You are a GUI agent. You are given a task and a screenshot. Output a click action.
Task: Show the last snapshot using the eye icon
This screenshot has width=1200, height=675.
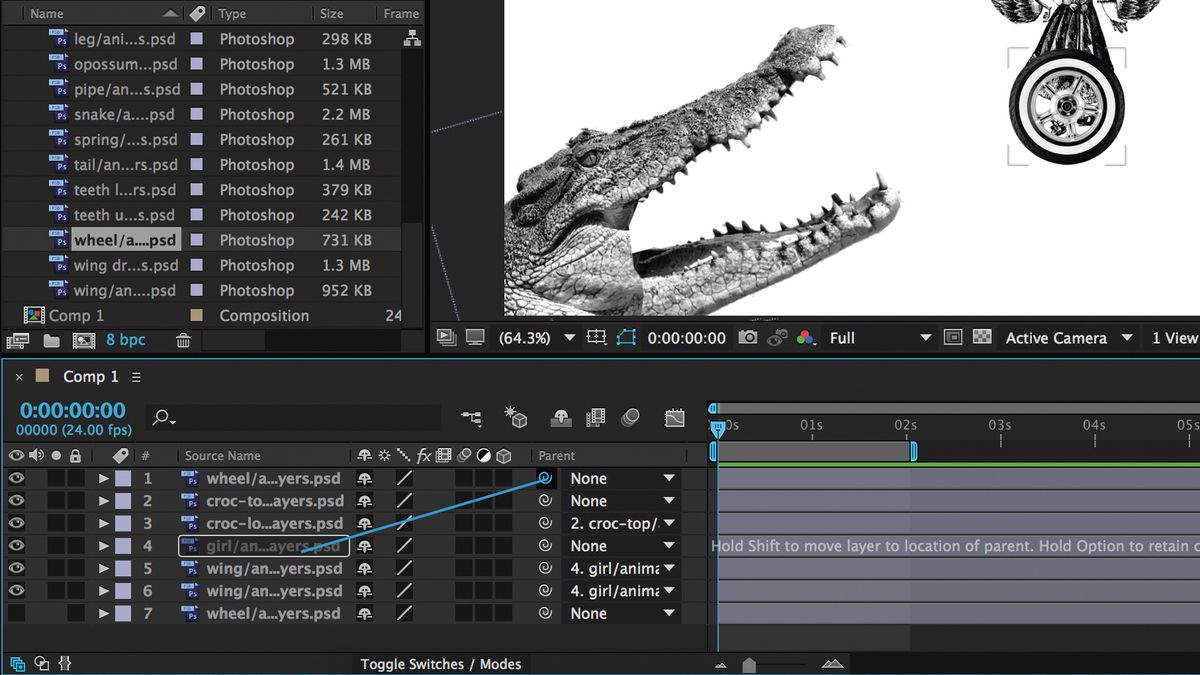[x=778, y=338]
